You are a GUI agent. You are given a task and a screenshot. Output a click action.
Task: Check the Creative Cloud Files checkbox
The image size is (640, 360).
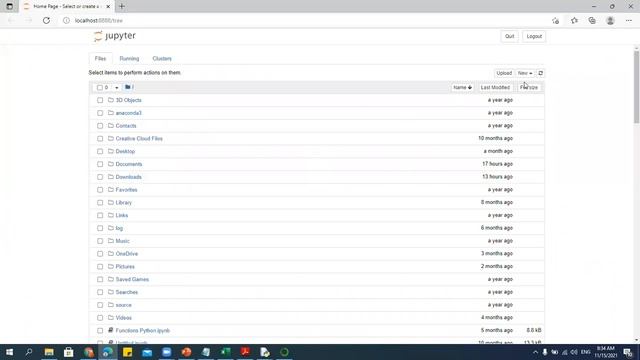coord(100,138)
